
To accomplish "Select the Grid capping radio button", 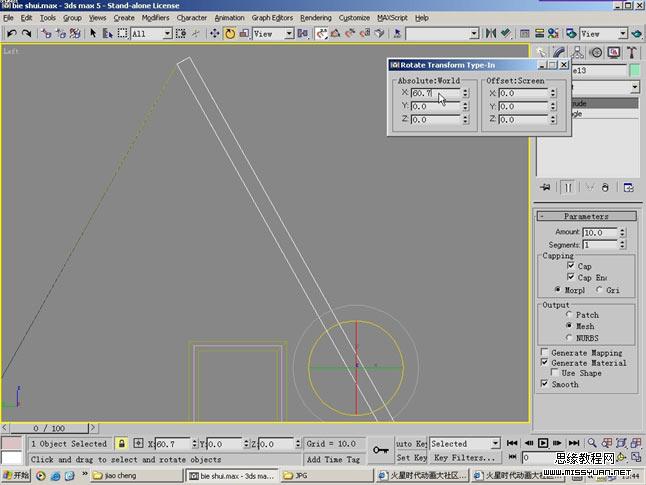I will tap(599, 290).
